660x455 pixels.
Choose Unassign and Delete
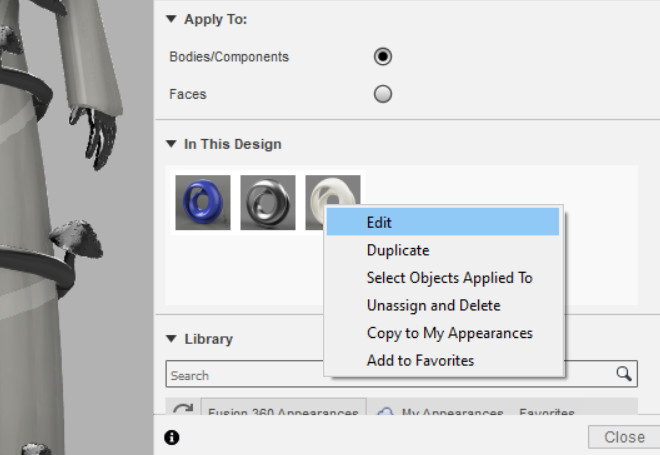point(443,305)
